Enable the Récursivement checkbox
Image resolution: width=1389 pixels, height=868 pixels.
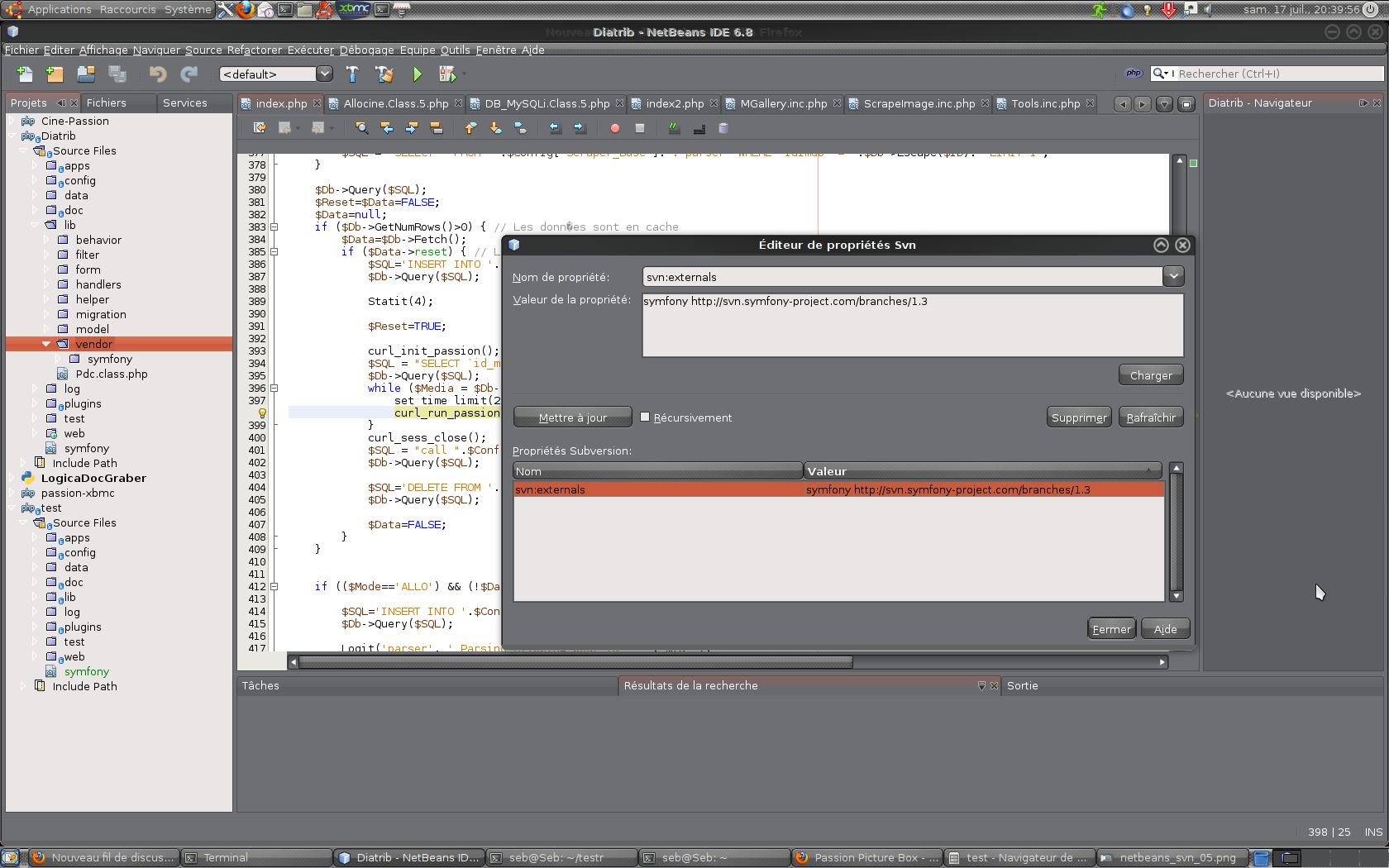point(645,417)
